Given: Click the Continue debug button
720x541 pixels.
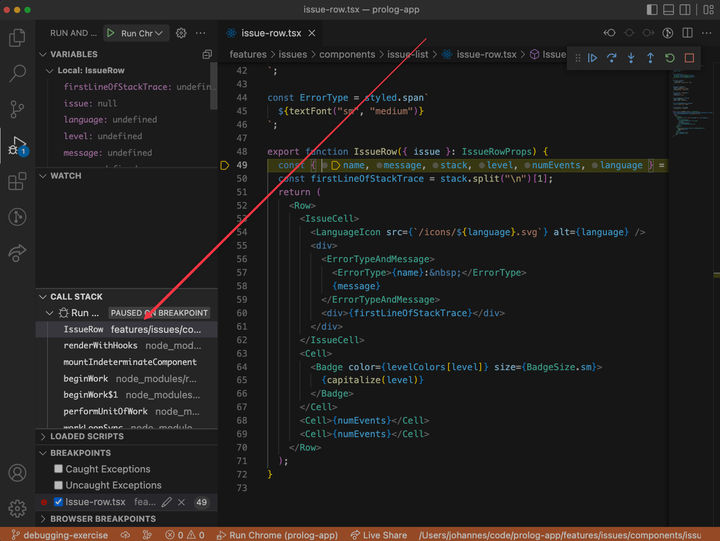Looking at the screenshot, I should pos(592,58).
